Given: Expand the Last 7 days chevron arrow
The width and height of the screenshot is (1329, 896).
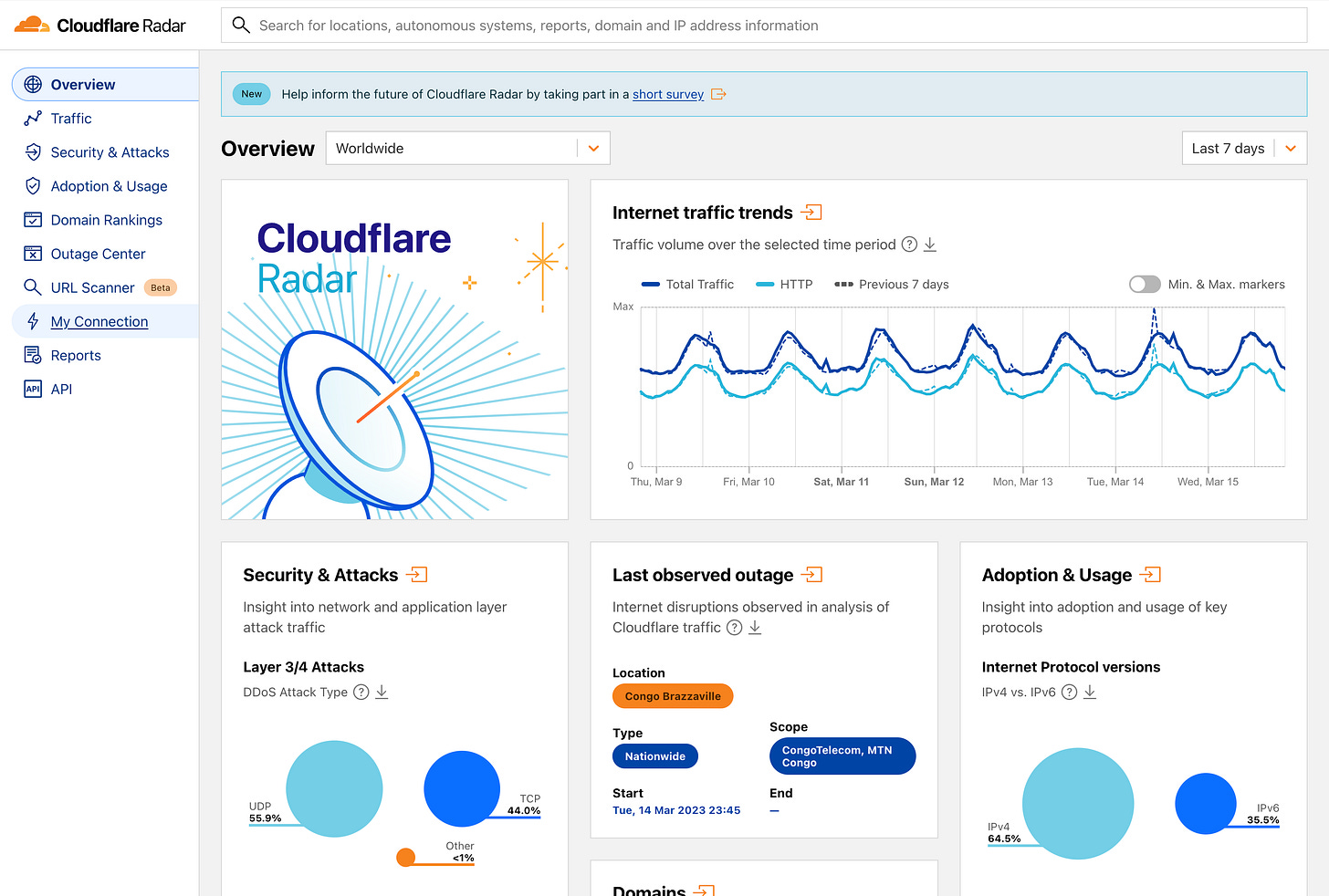Looking at the screenshot, I should [x=1291, y=148].
